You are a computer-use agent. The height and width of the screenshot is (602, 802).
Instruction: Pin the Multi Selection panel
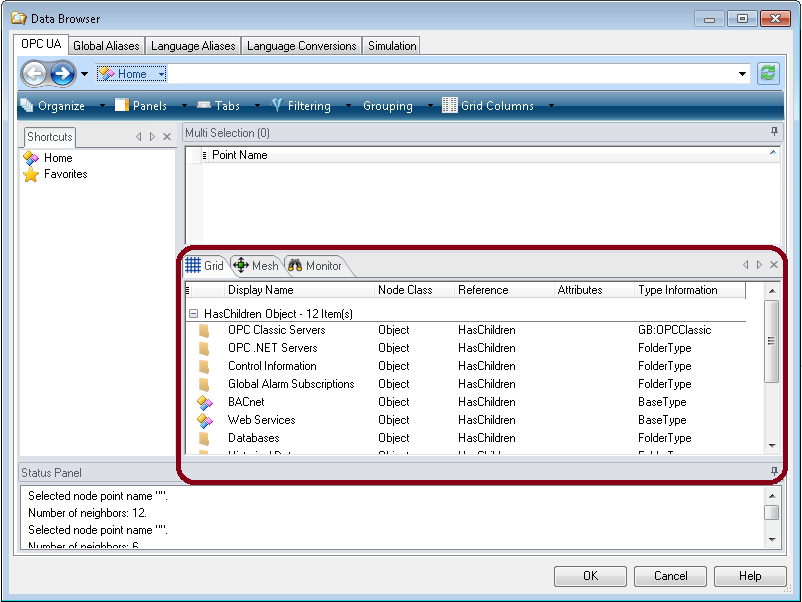pos(773,132)
